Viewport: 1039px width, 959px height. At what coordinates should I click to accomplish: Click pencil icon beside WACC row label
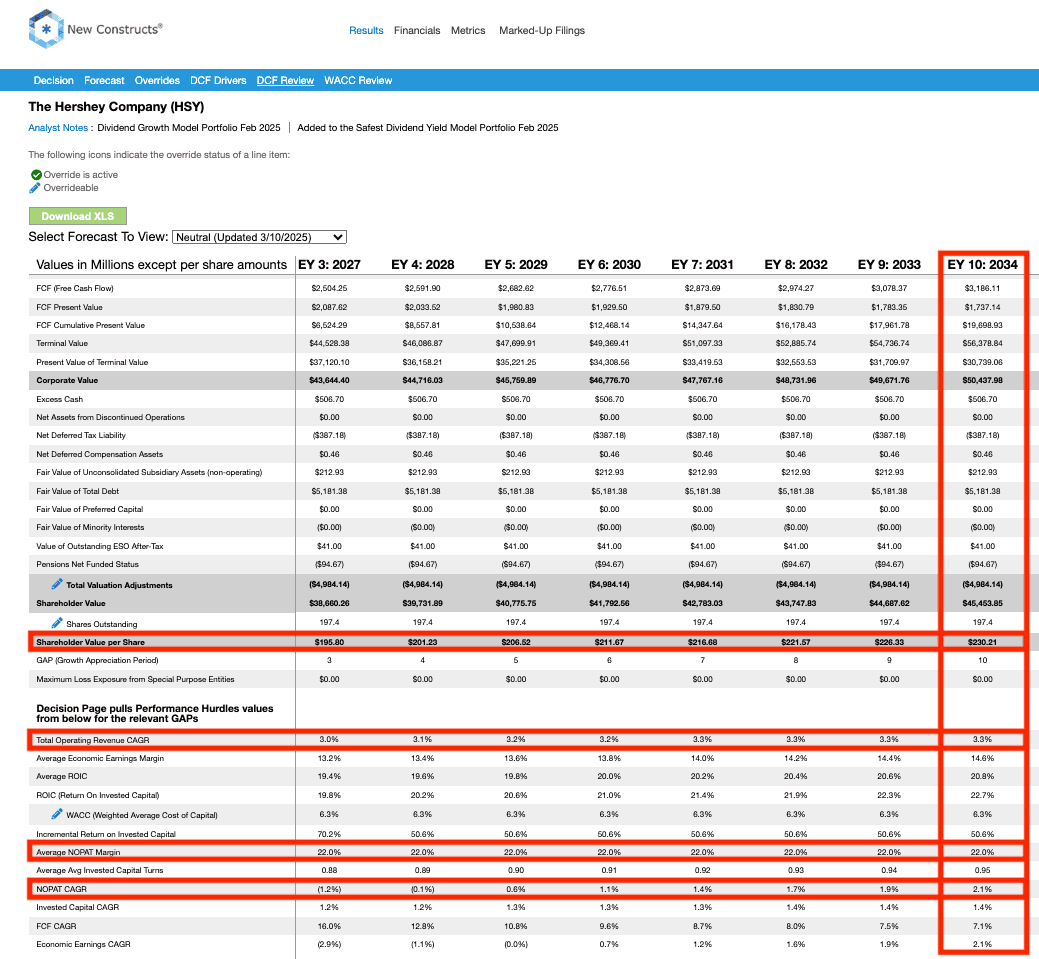tap(57, 814)
